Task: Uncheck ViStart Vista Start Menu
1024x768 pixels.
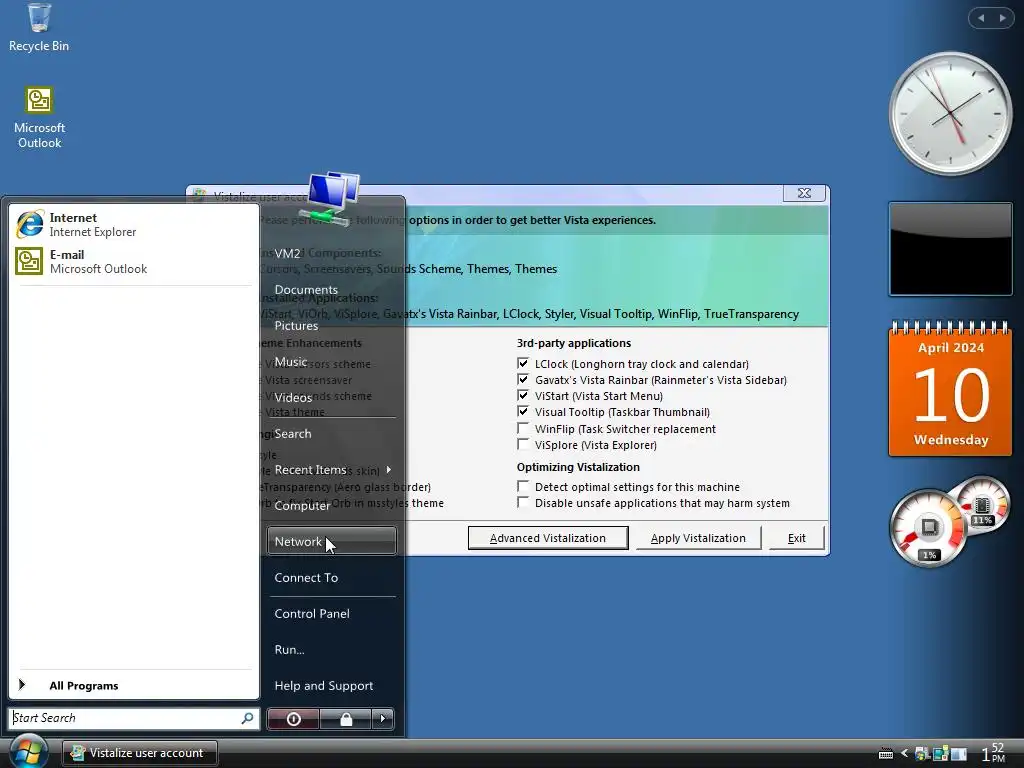Action: [x=522, y=395]
